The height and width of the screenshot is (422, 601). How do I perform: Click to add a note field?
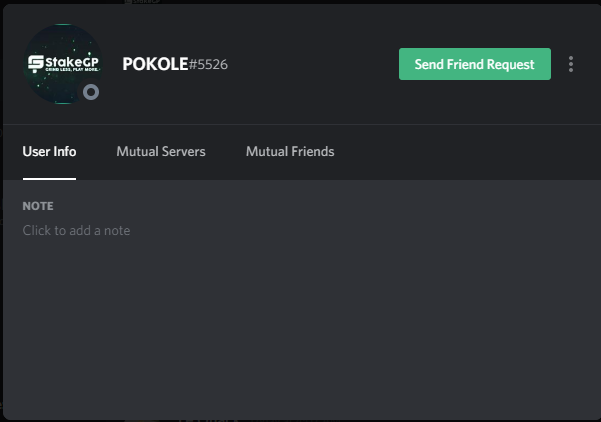coord(77,231)
